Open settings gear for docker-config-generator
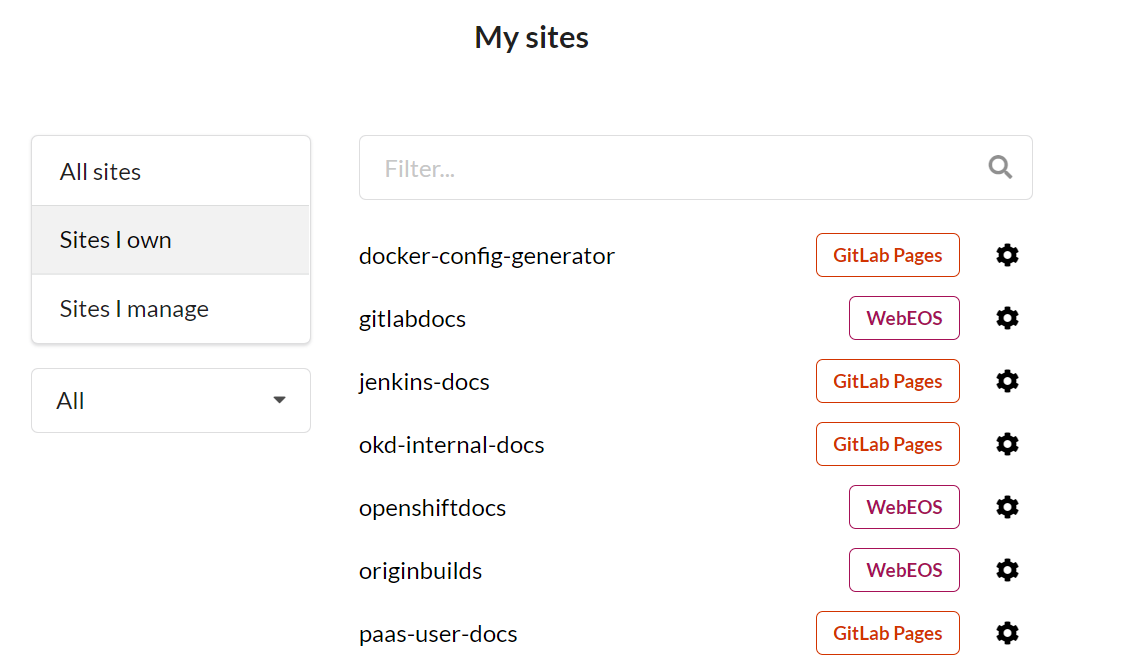Image resolution: width=1141 pixels, height=663 pixels. click(x=1007, y=255)
